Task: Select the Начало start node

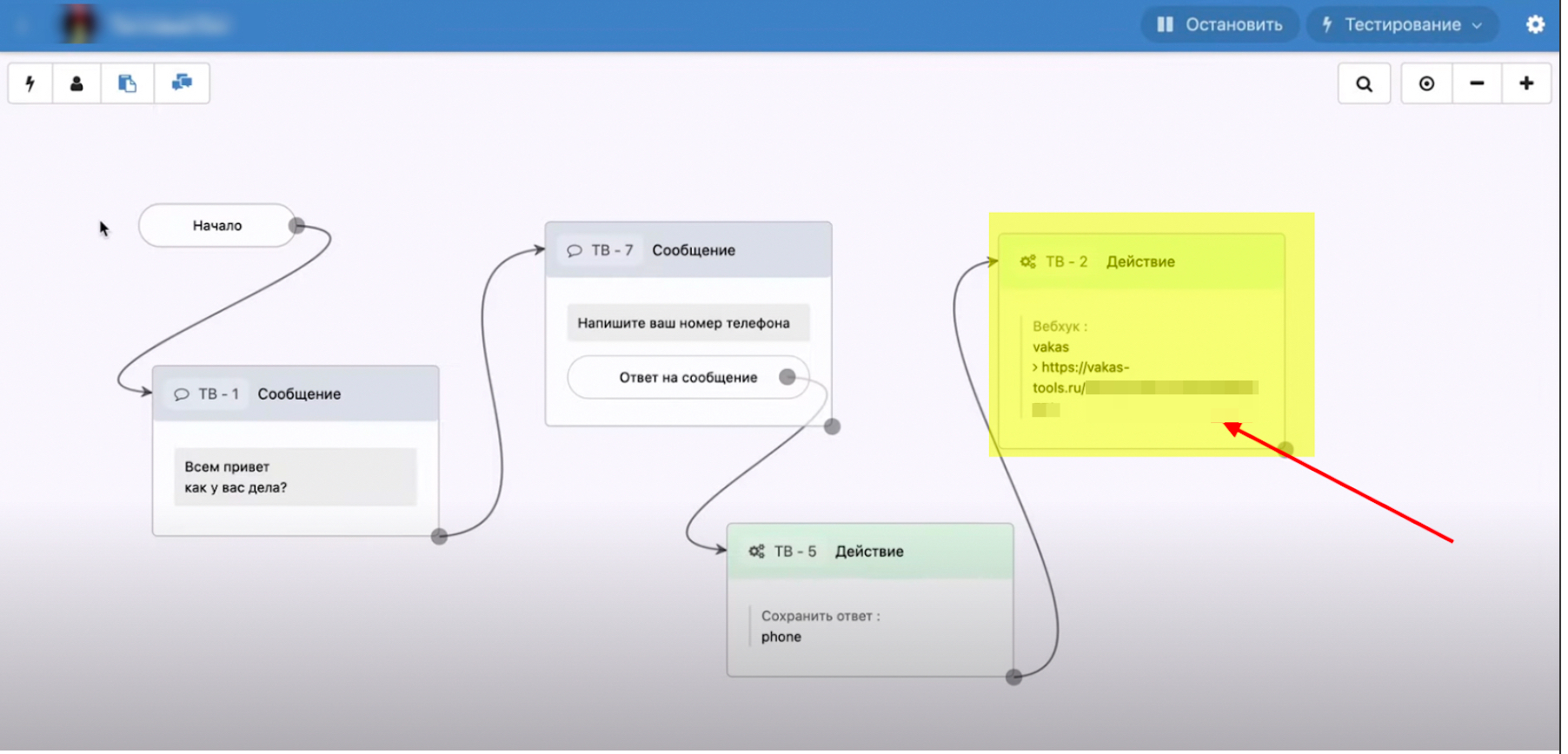Action: 217,226
